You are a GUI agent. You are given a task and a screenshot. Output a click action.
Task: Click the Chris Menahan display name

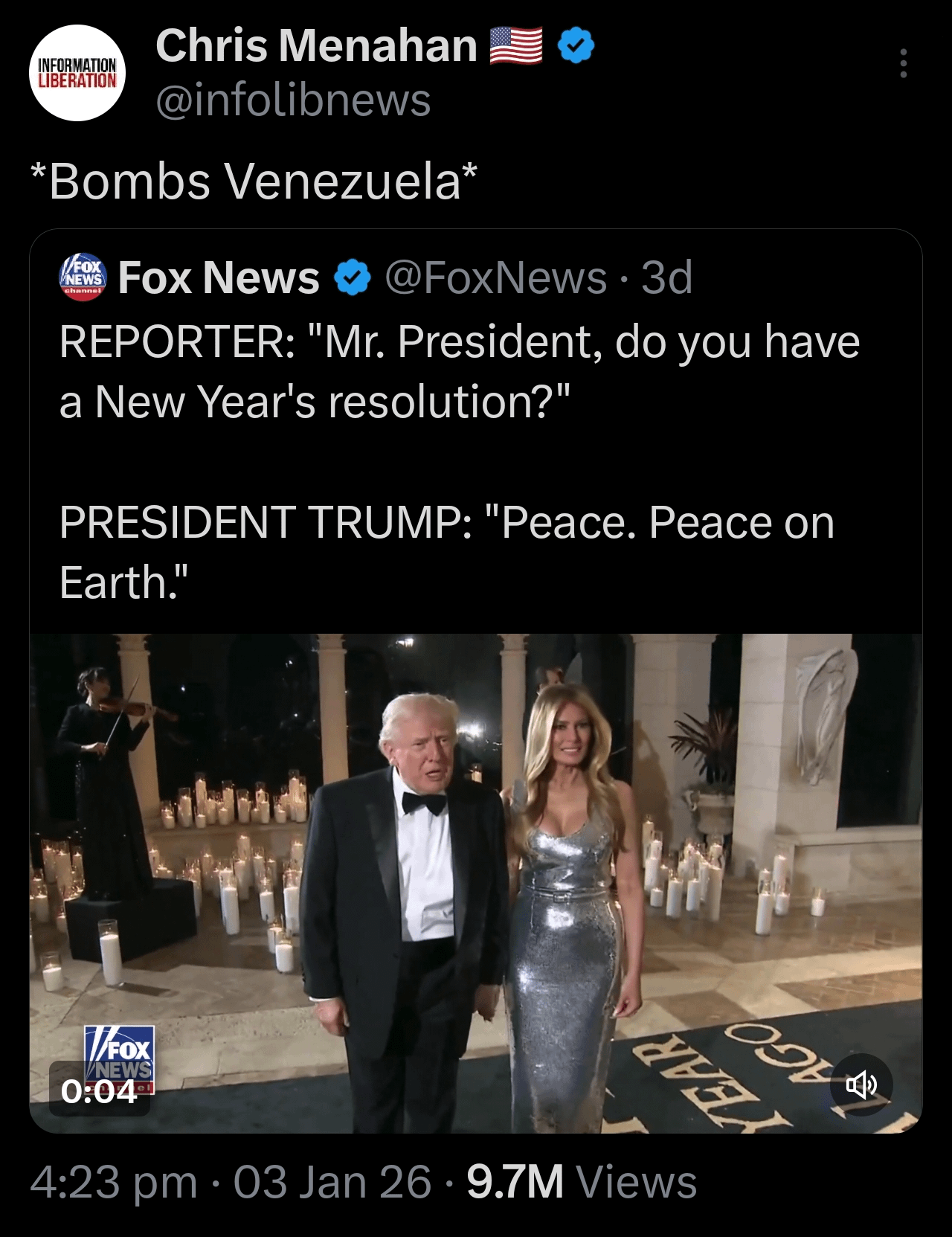pyautogui.click(x=316, y=45)
